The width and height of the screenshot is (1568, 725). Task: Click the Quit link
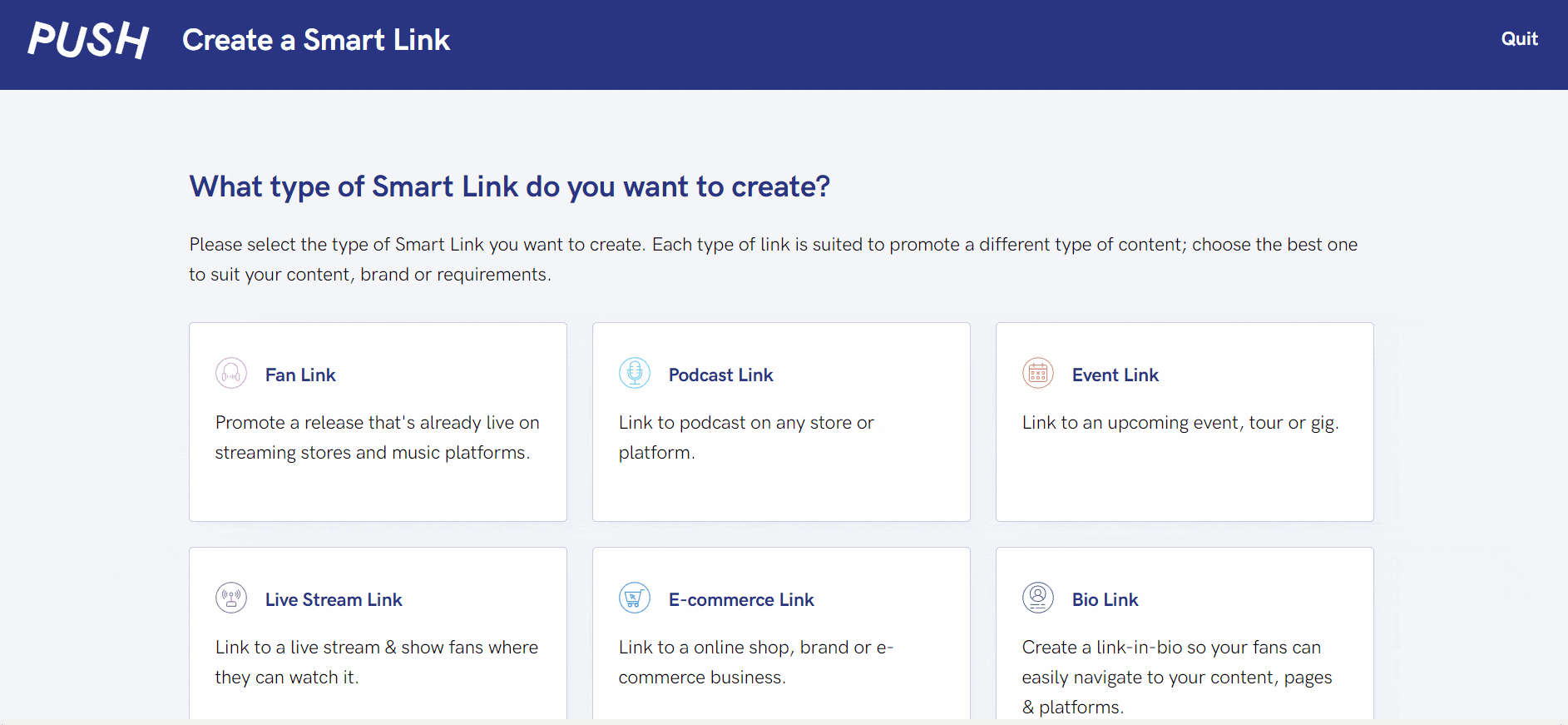point(1519,38)
